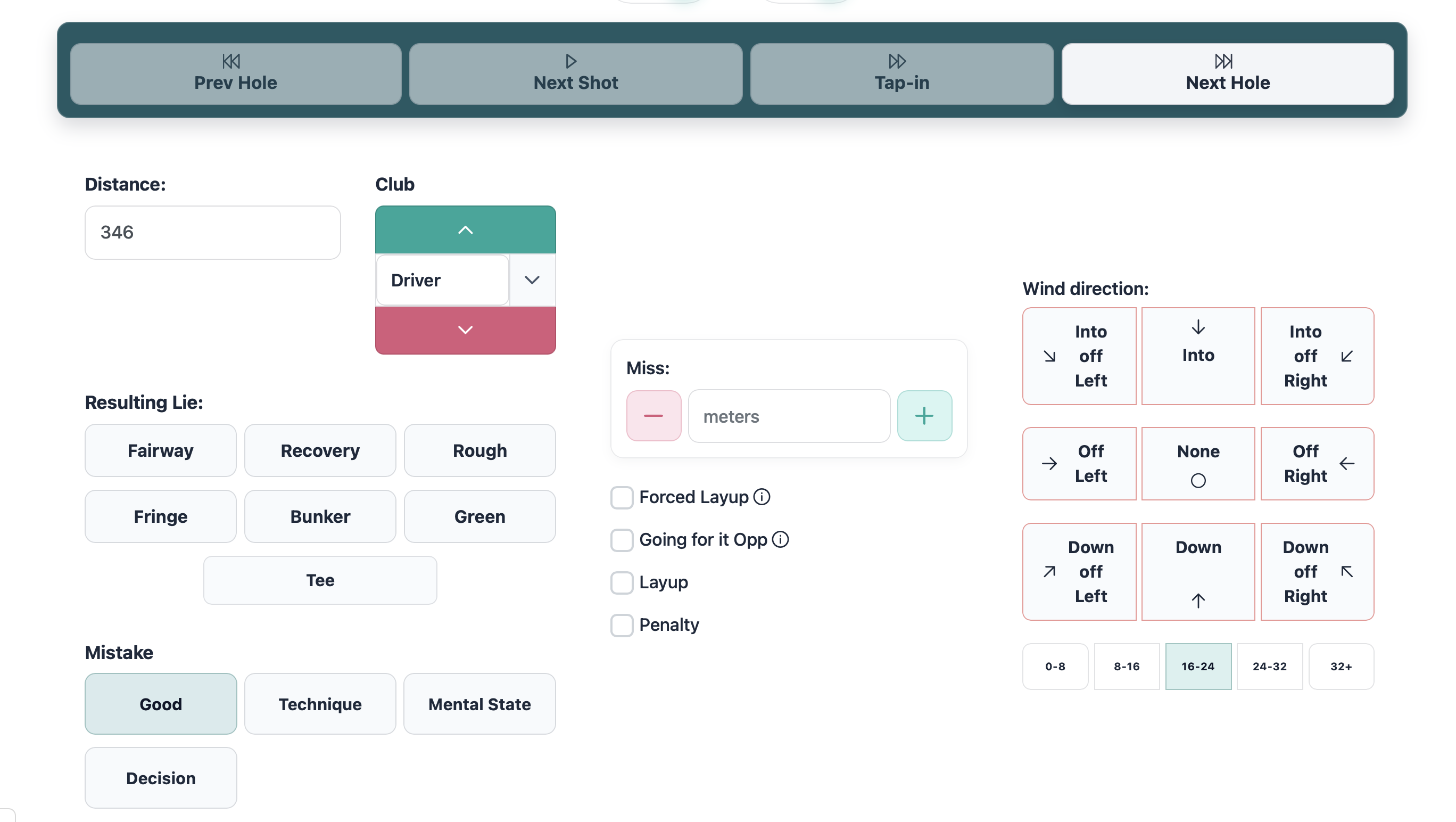Open the Driver club dropdown

(532, 281)
